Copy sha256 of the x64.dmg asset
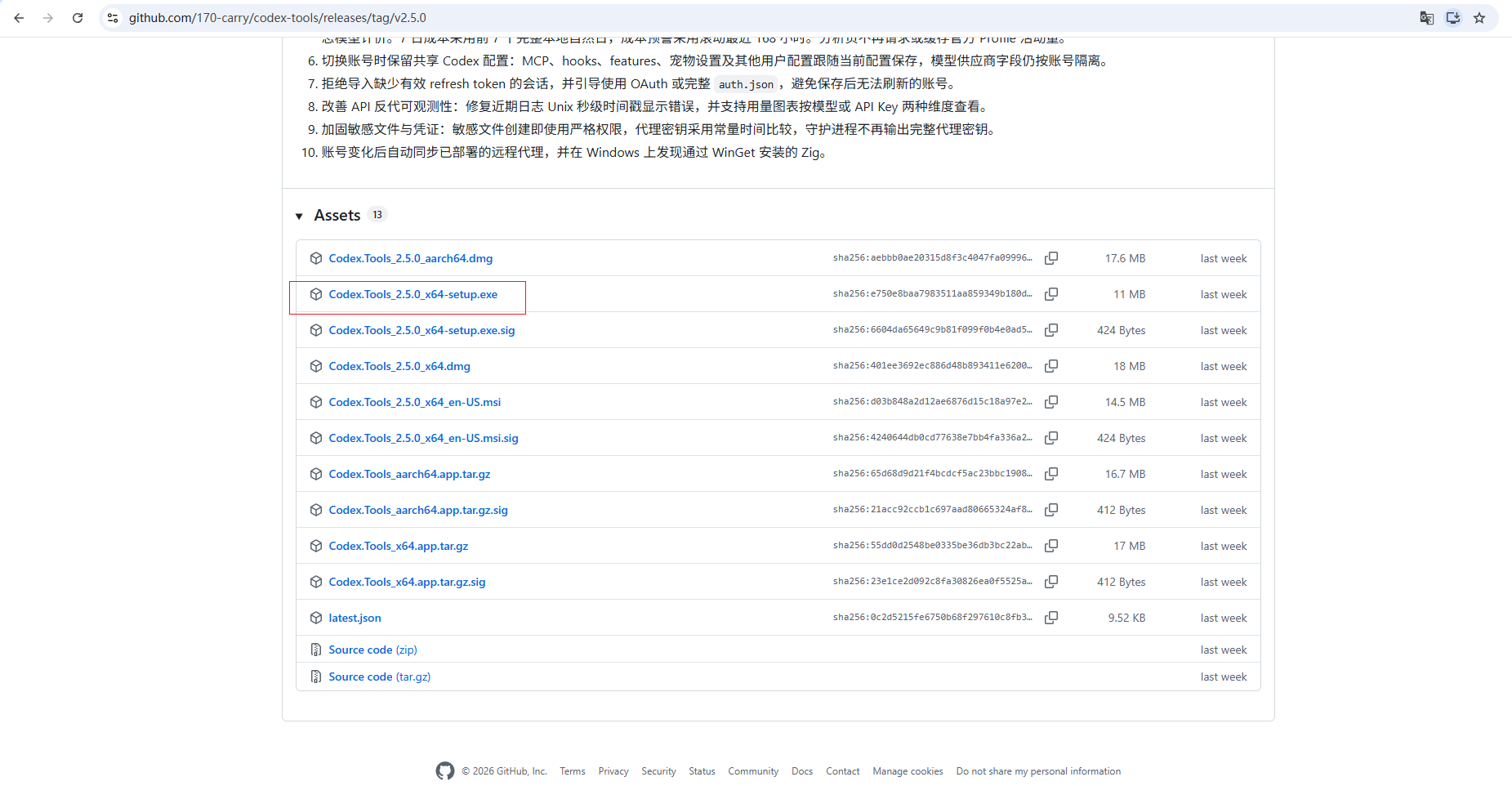This screenshot has height=786, width=1512. 1051,366
